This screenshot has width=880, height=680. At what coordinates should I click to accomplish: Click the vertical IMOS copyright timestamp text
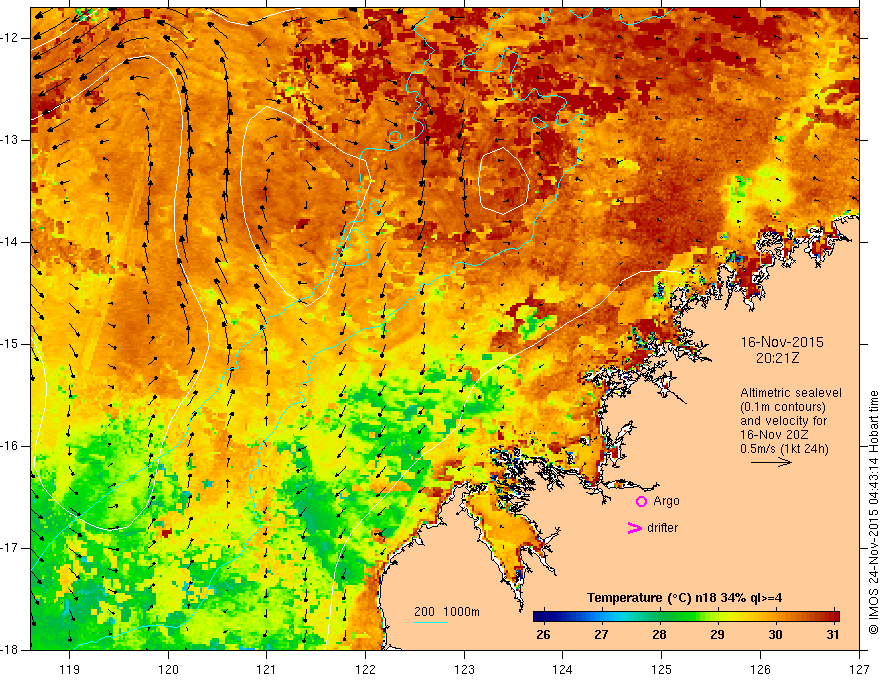pos(873,512)
